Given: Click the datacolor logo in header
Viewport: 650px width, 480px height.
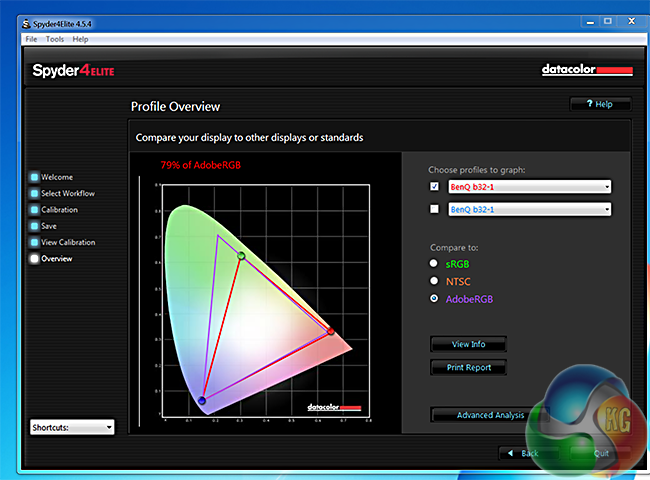Looking at the screenshot, I should tap(587, 70).
